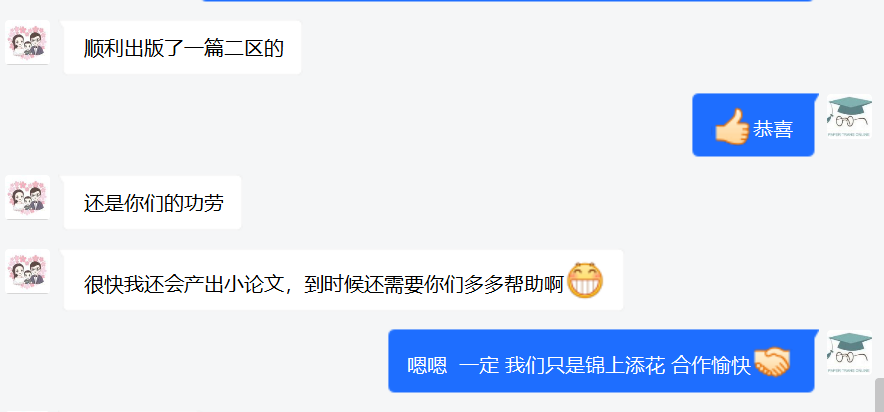Click the word 嗯嗯 in the blue bubble

[427, 366]
